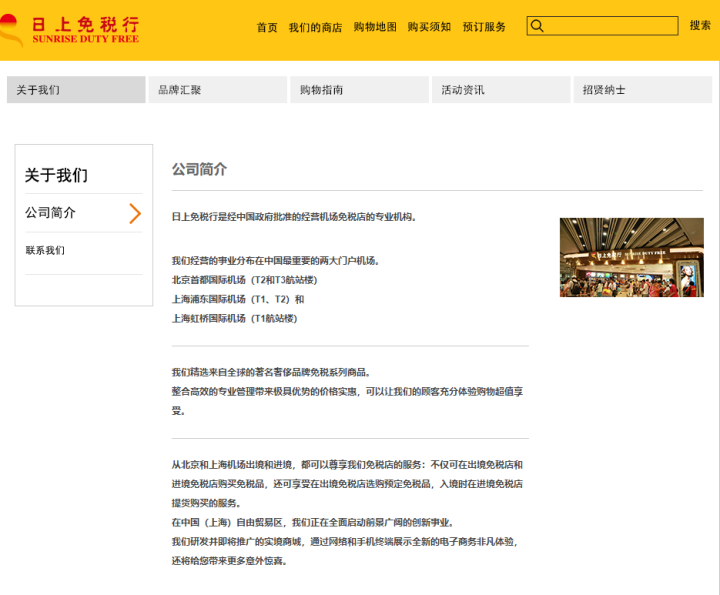This screenshot has height=595, width=720.
Task: Select 购买须知 in the top navigation
Action: (x=429, y=27)
